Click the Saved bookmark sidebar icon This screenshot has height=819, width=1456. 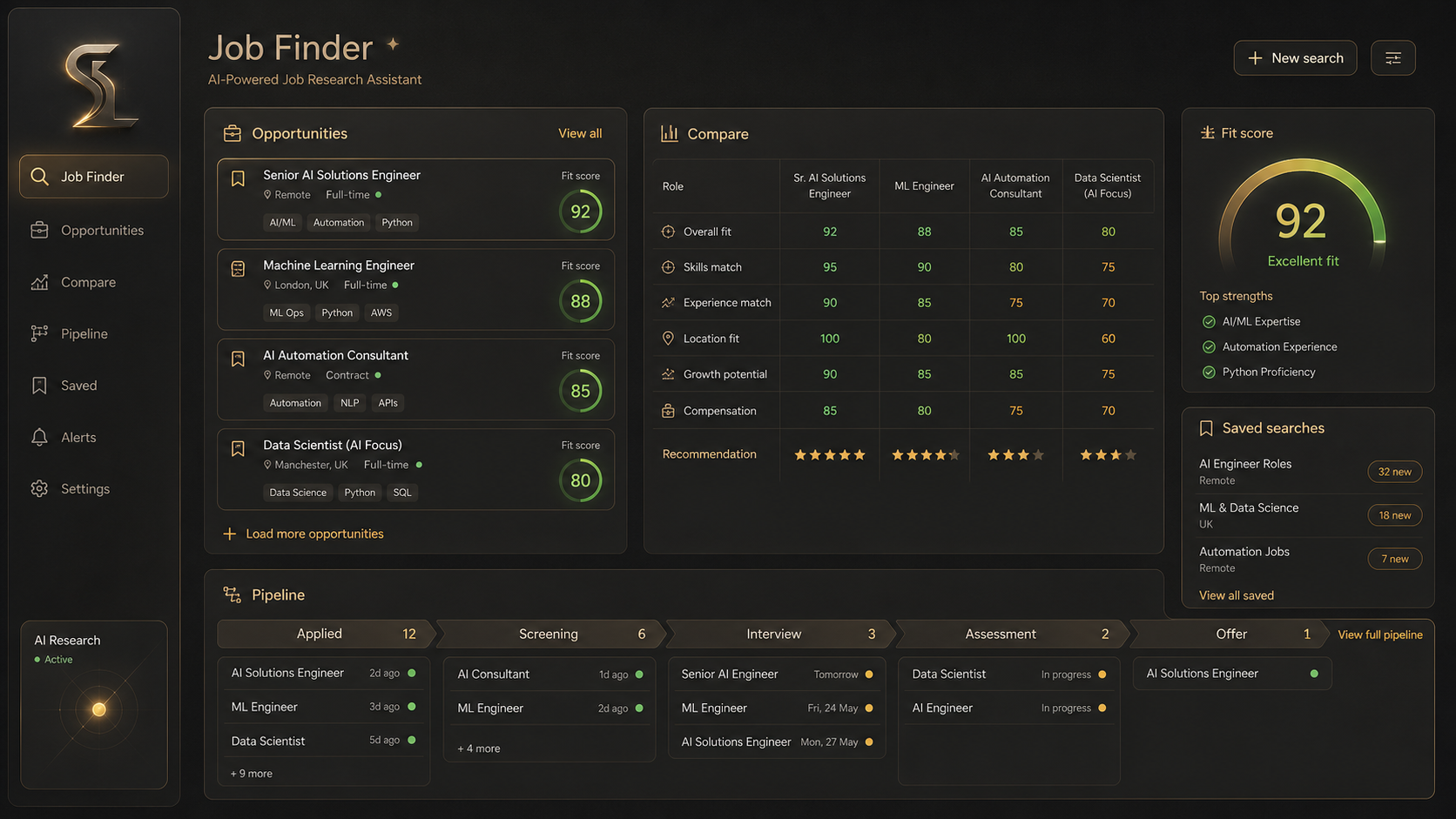click(39, 386)
